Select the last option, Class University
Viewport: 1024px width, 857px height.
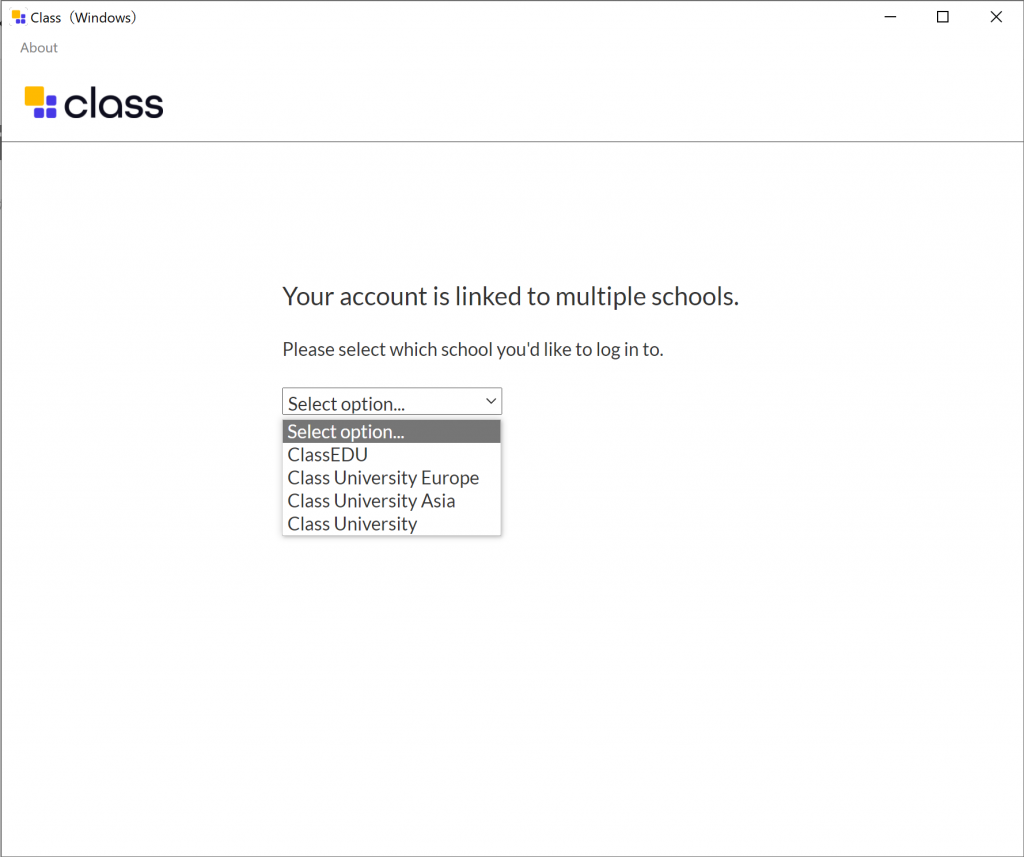tap(392, 524)
